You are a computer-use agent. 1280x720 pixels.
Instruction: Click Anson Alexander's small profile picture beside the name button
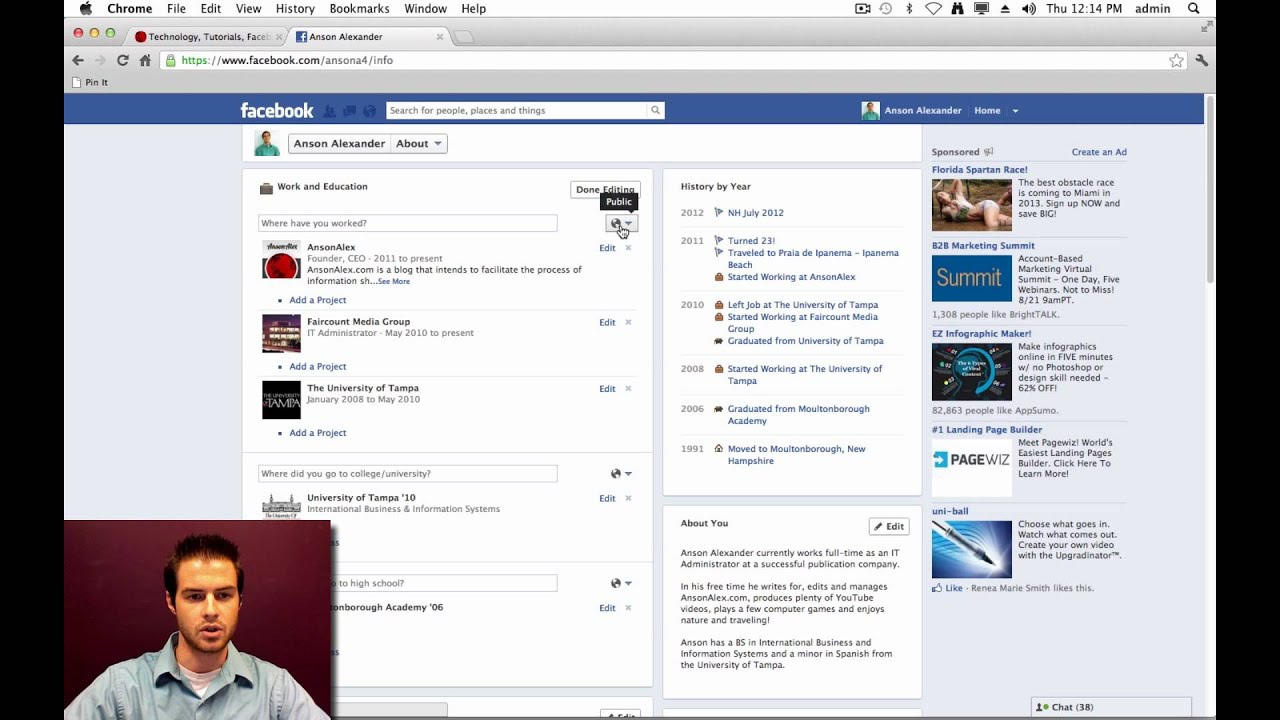point(267,143)
